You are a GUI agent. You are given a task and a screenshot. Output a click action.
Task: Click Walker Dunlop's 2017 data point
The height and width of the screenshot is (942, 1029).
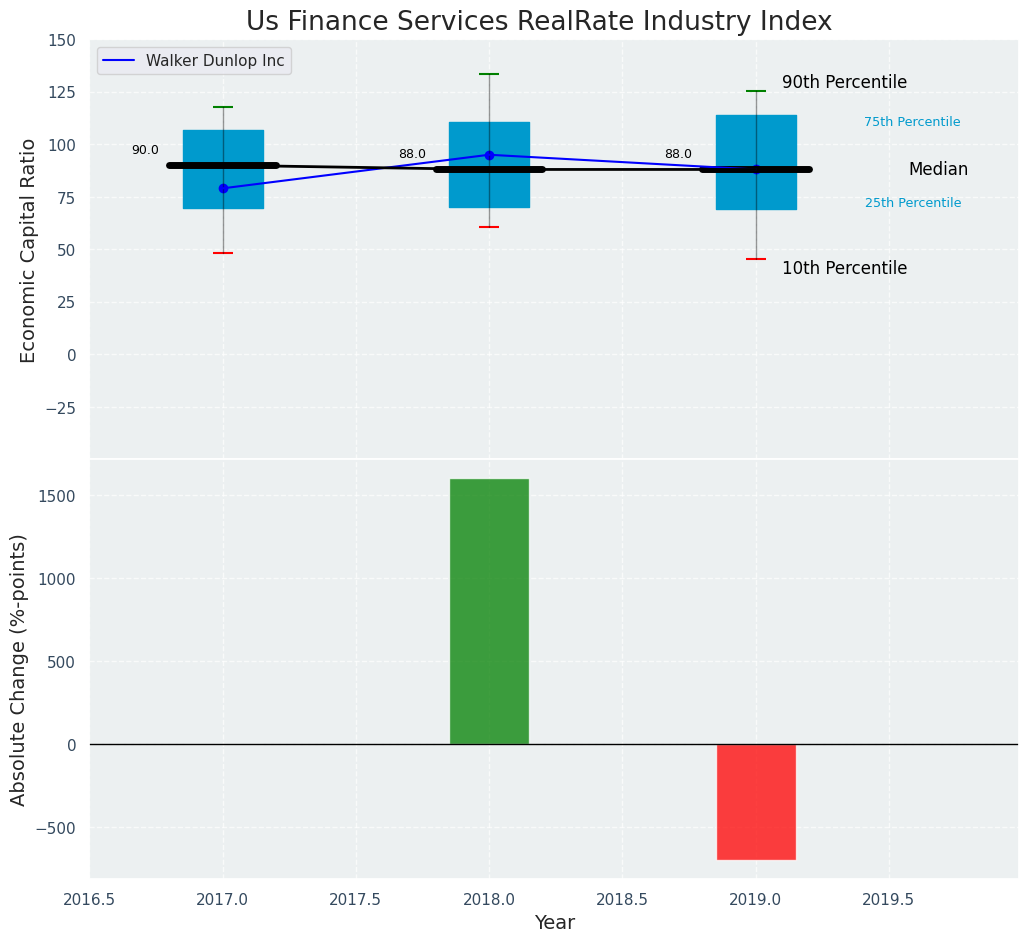pos(223,188)
